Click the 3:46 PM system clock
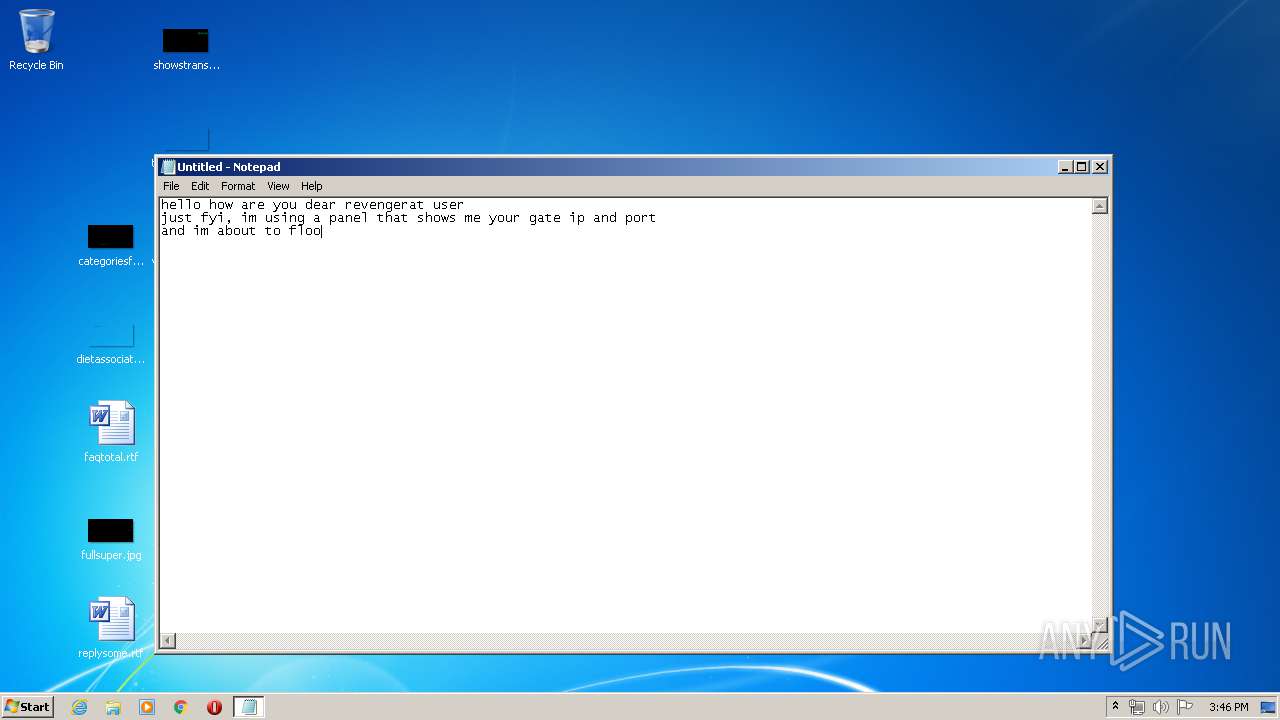This screenshot has width=1280, height=720. (1228, 707)
